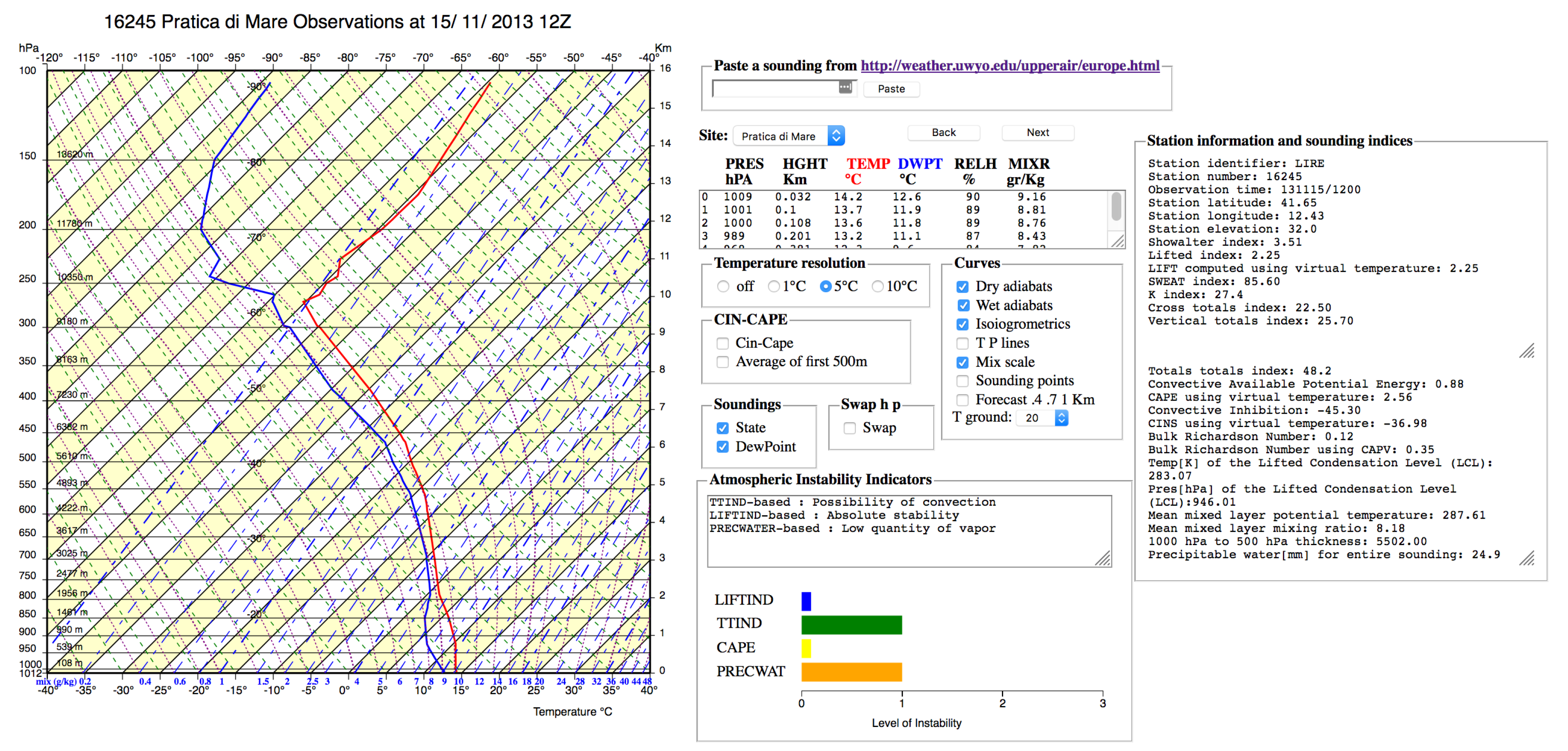Viewport: 1568px width, 751px height.
Task: Click the 'mix (g/kg)' scale label
Action: pyautogui.click(x=56, y=682)
